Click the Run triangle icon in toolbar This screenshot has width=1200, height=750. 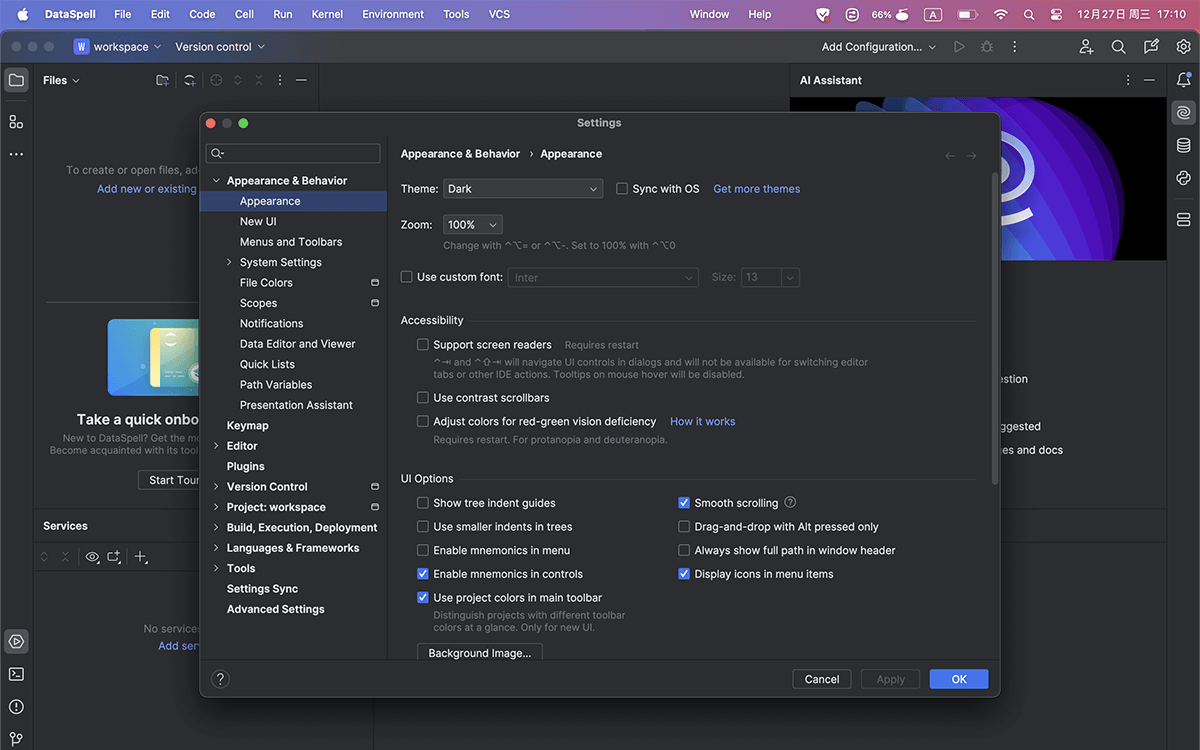960,47
